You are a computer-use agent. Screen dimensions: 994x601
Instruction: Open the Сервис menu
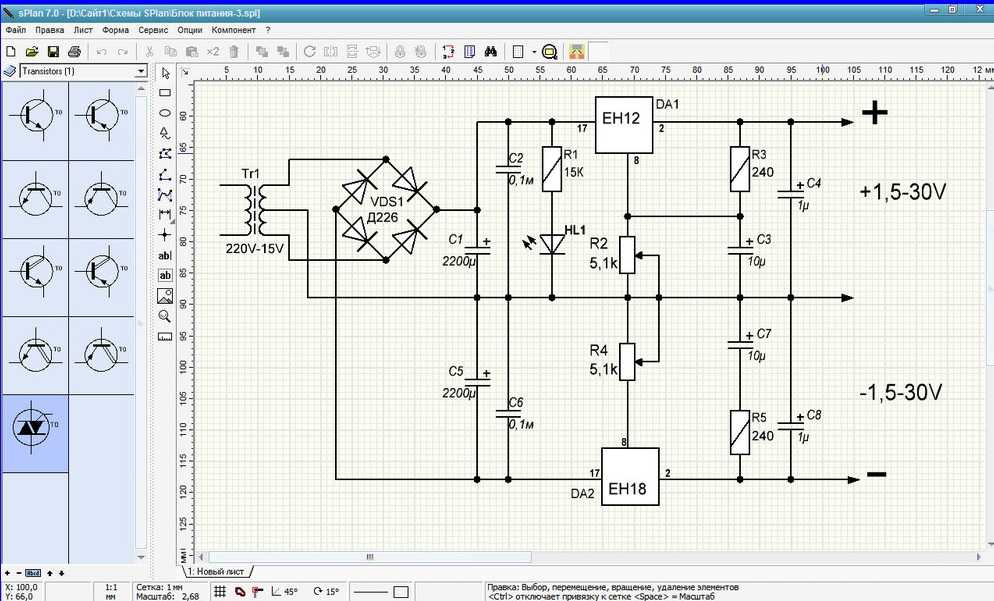pos(153,30)
